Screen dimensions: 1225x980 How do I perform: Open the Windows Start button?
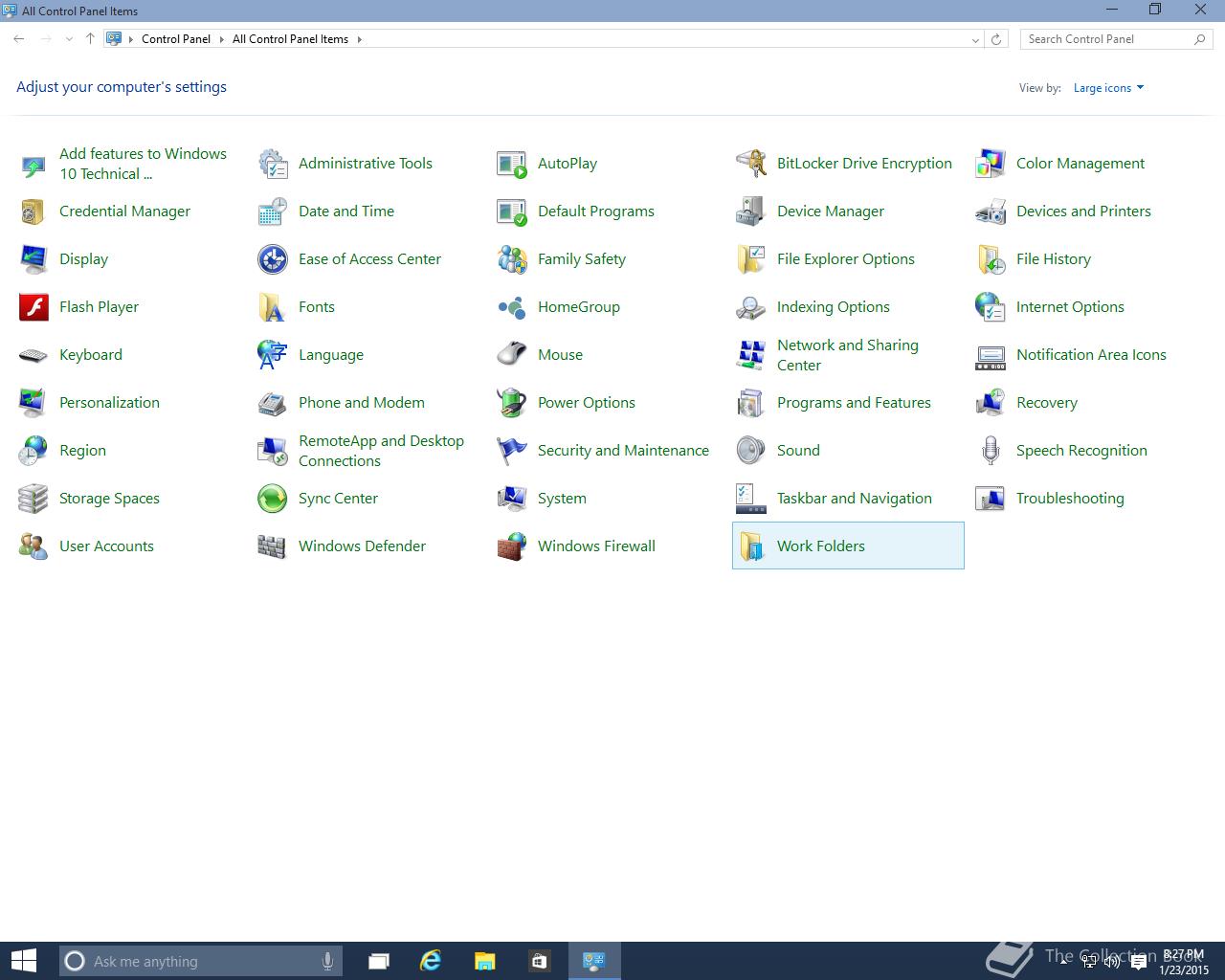click(23, 961)
